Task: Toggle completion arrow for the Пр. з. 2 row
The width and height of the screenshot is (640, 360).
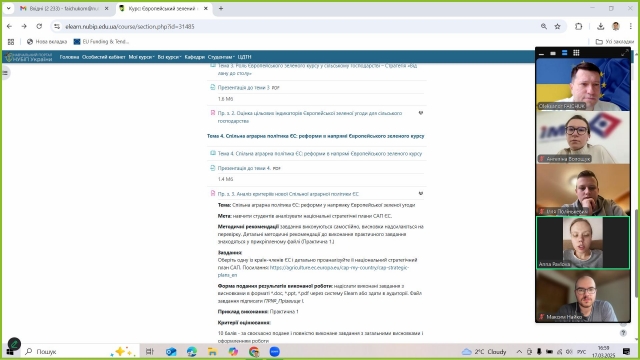Action: (x=420, y=113)
